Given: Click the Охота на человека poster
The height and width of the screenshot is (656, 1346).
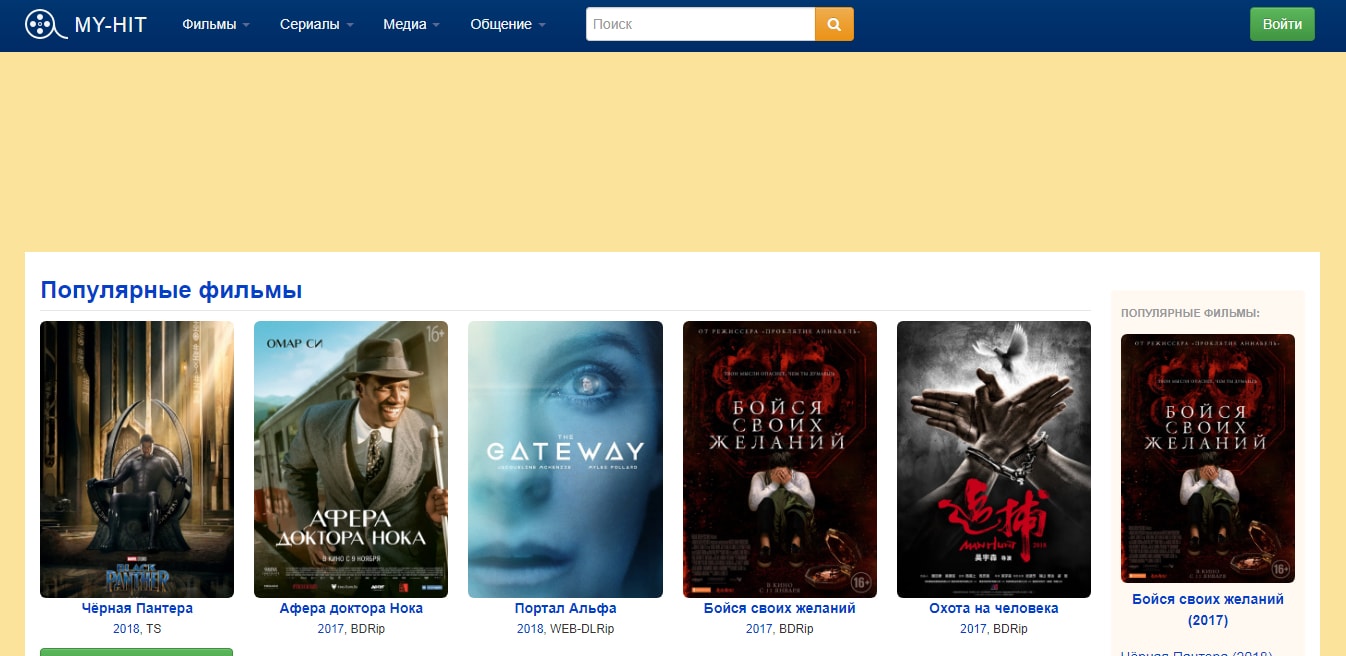Looking at the screenshot, I should click(993, 459).
